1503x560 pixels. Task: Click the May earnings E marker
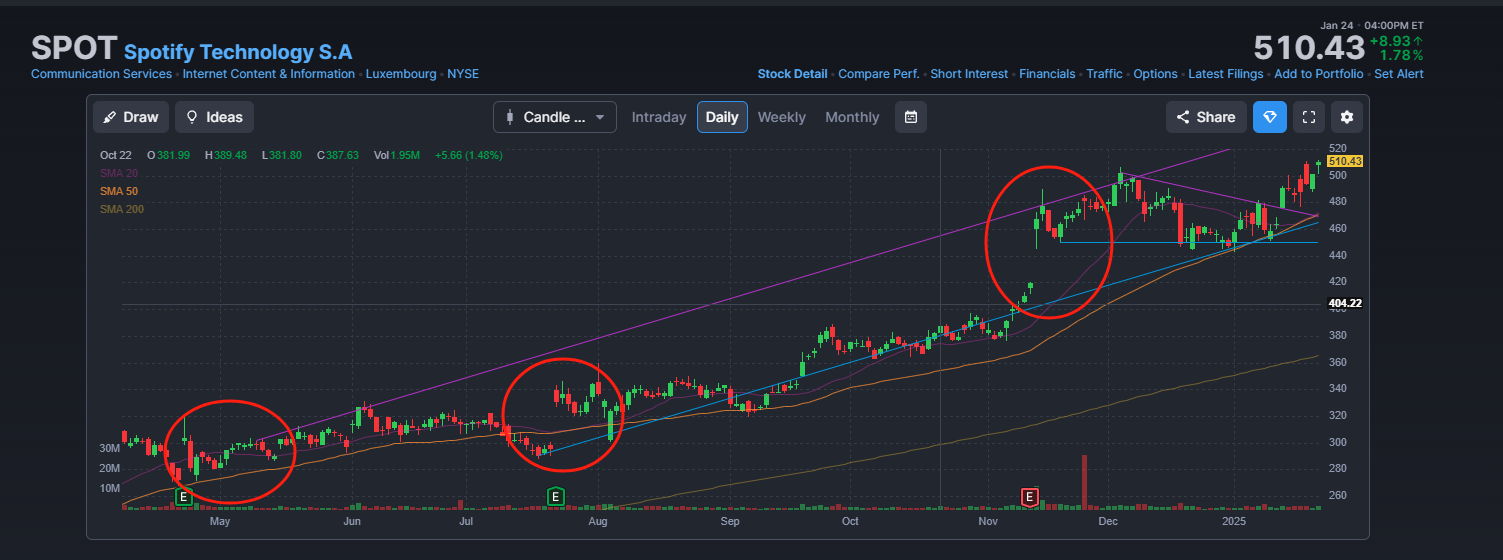click(183, 496)
